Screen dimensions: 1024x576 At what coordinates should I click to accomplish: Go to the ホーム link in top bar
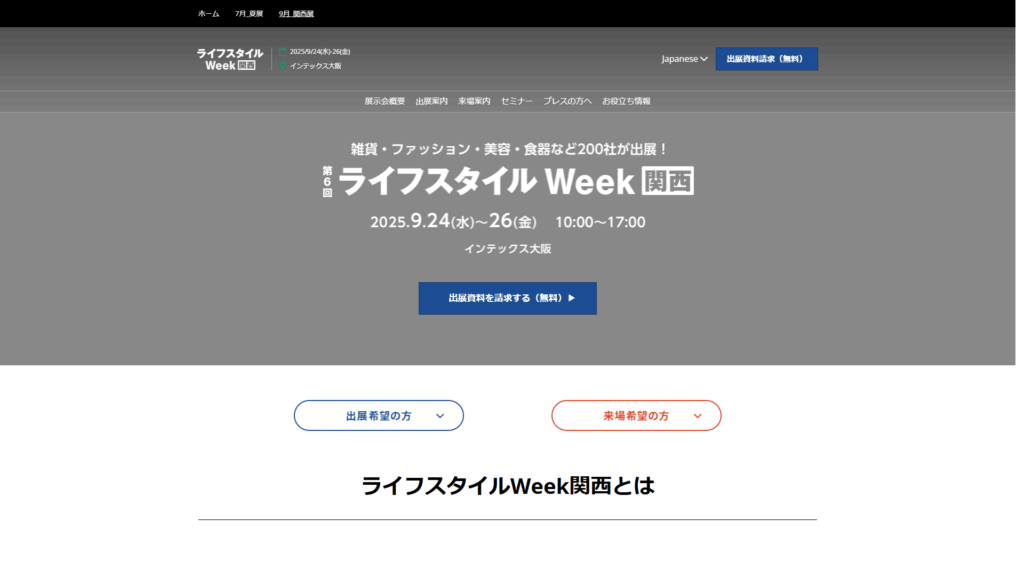click(x=209, y=14)
